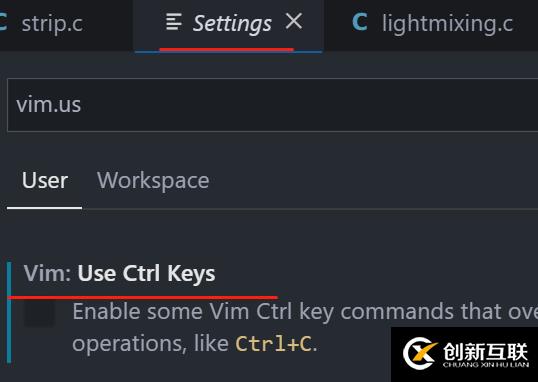The height and width of the screenshot is (382, 538).
Task: Select the User settings scope tab
Action: coord(45,181)
